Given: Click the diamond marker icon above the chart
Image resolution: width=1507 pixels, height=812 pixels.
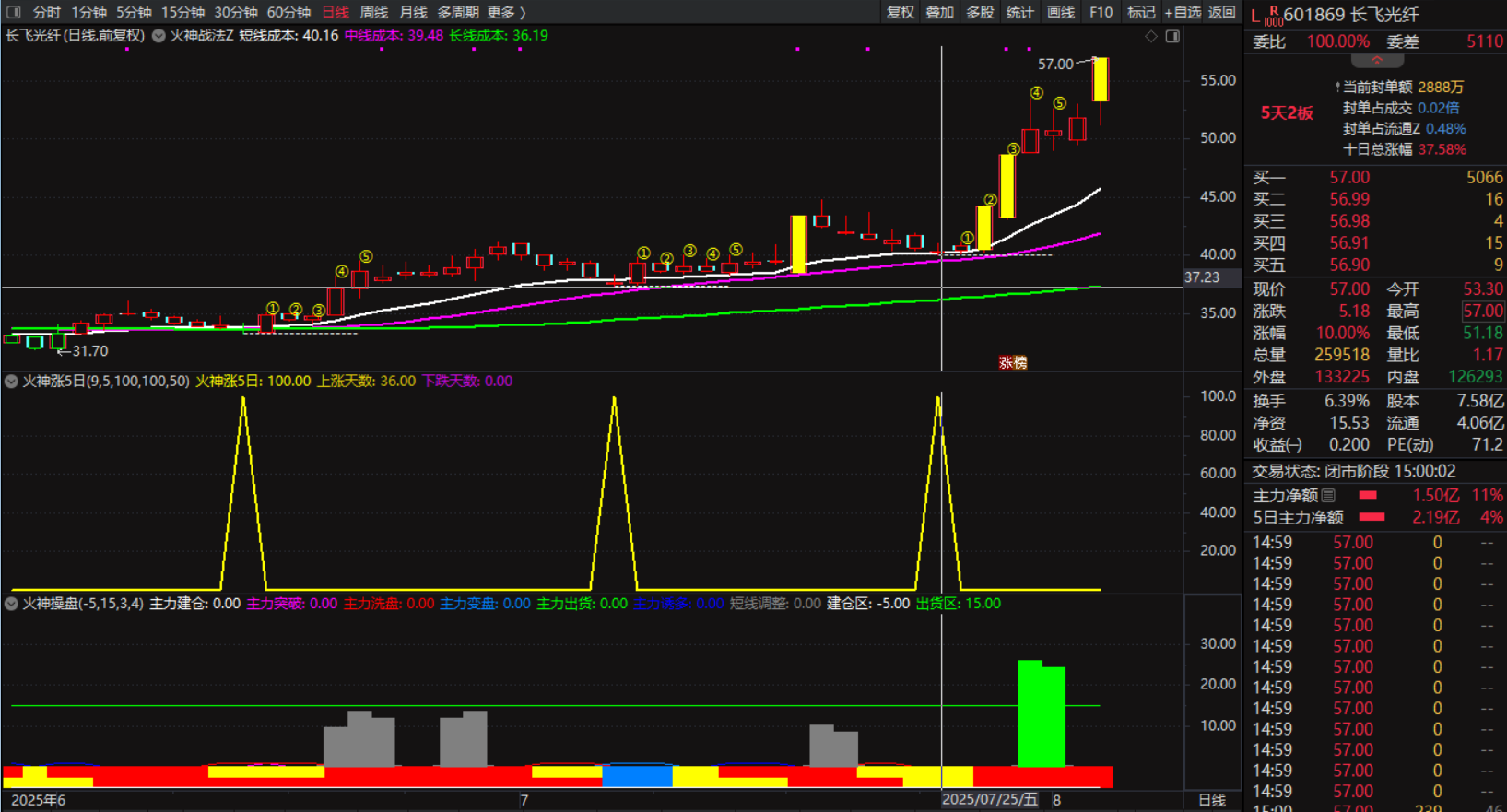Looking at the screenshot, I should click(x=1150, y=36).
